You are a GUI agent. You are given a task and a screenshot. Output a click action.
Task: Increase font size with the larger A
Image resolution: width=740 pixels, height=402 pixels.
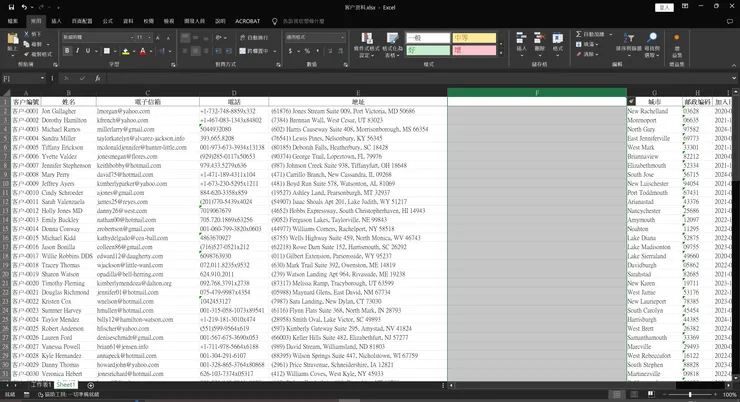158,37
